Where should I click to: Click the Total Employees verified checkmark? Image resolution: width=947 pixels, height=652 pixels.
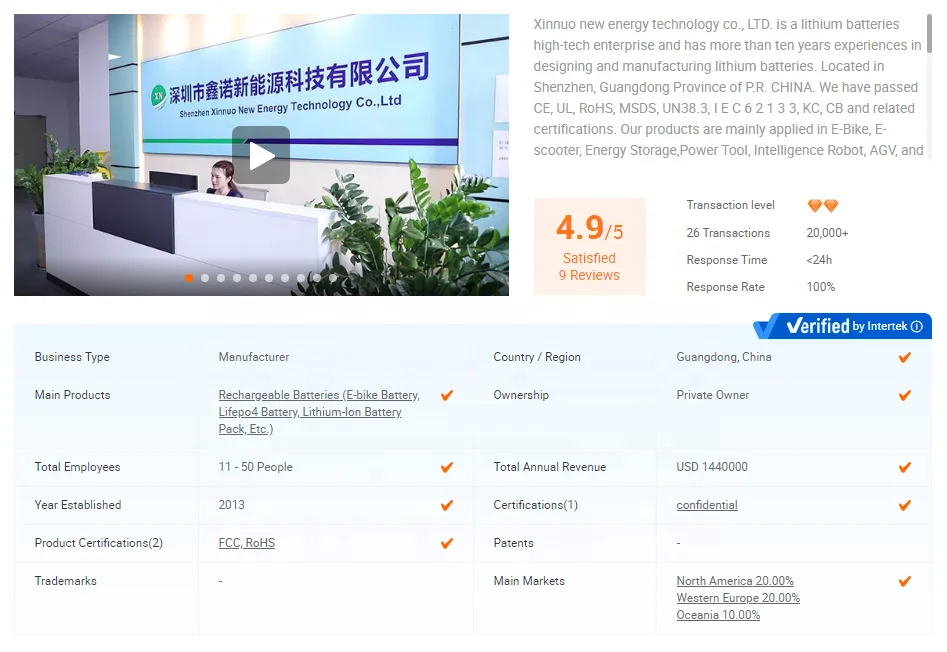click(447, 467)
